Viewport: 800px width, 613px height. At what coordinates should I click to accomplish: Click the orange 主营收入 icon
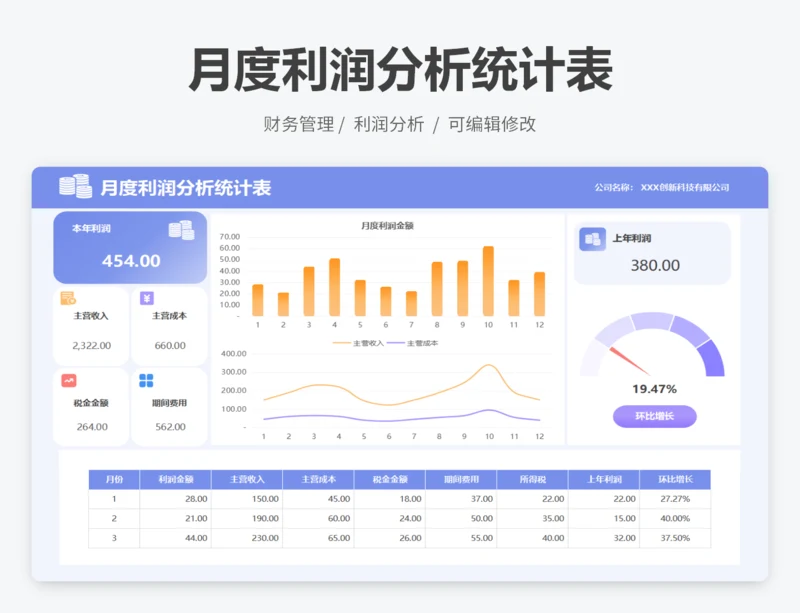(x=68, y=298)
